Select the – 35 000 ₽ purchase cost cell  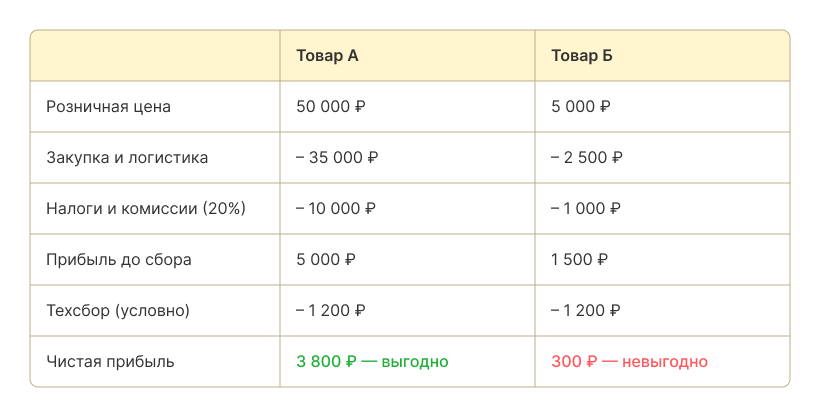pos(337,158)
